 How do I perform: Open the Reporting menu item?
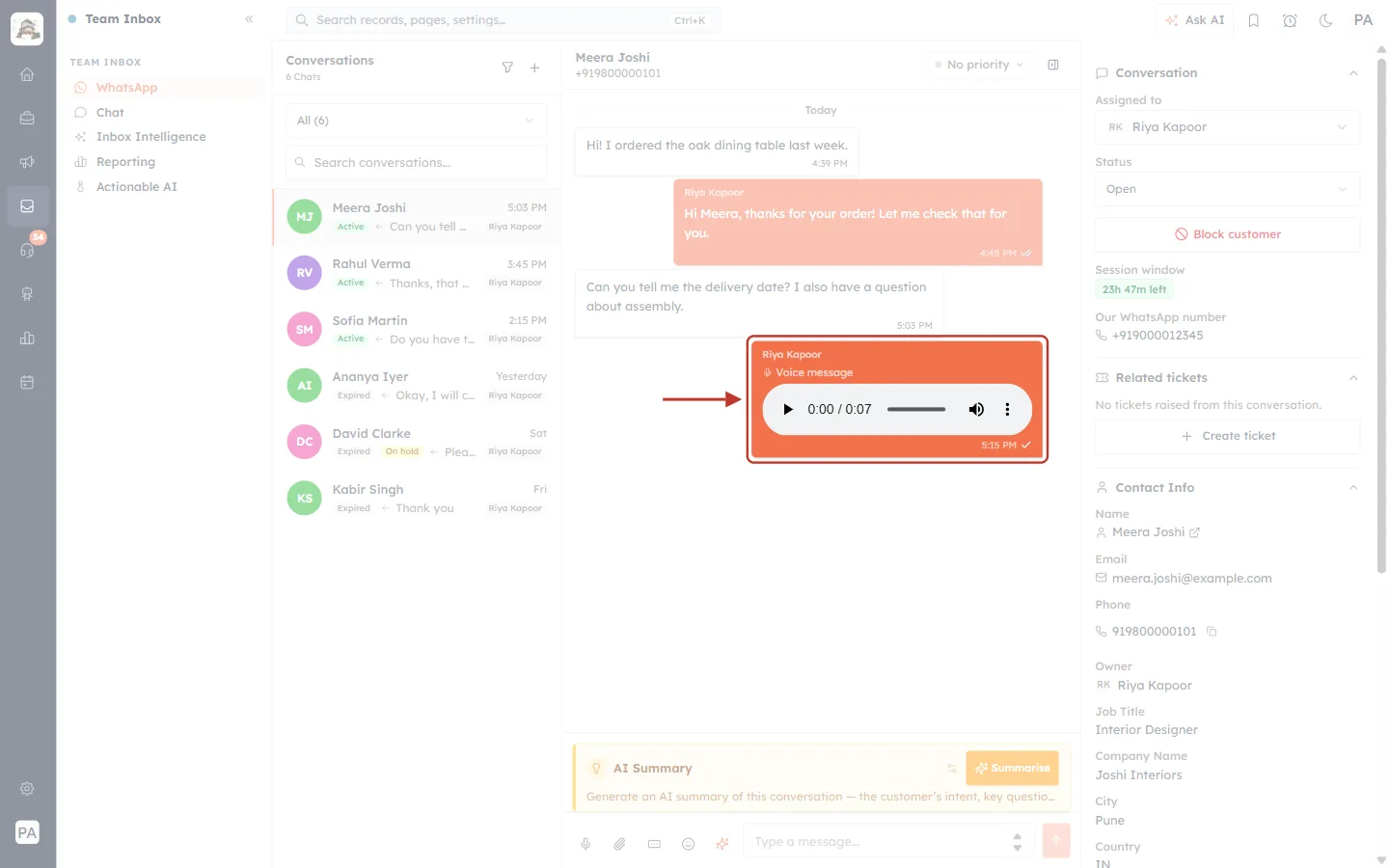[x=125, y=162]
